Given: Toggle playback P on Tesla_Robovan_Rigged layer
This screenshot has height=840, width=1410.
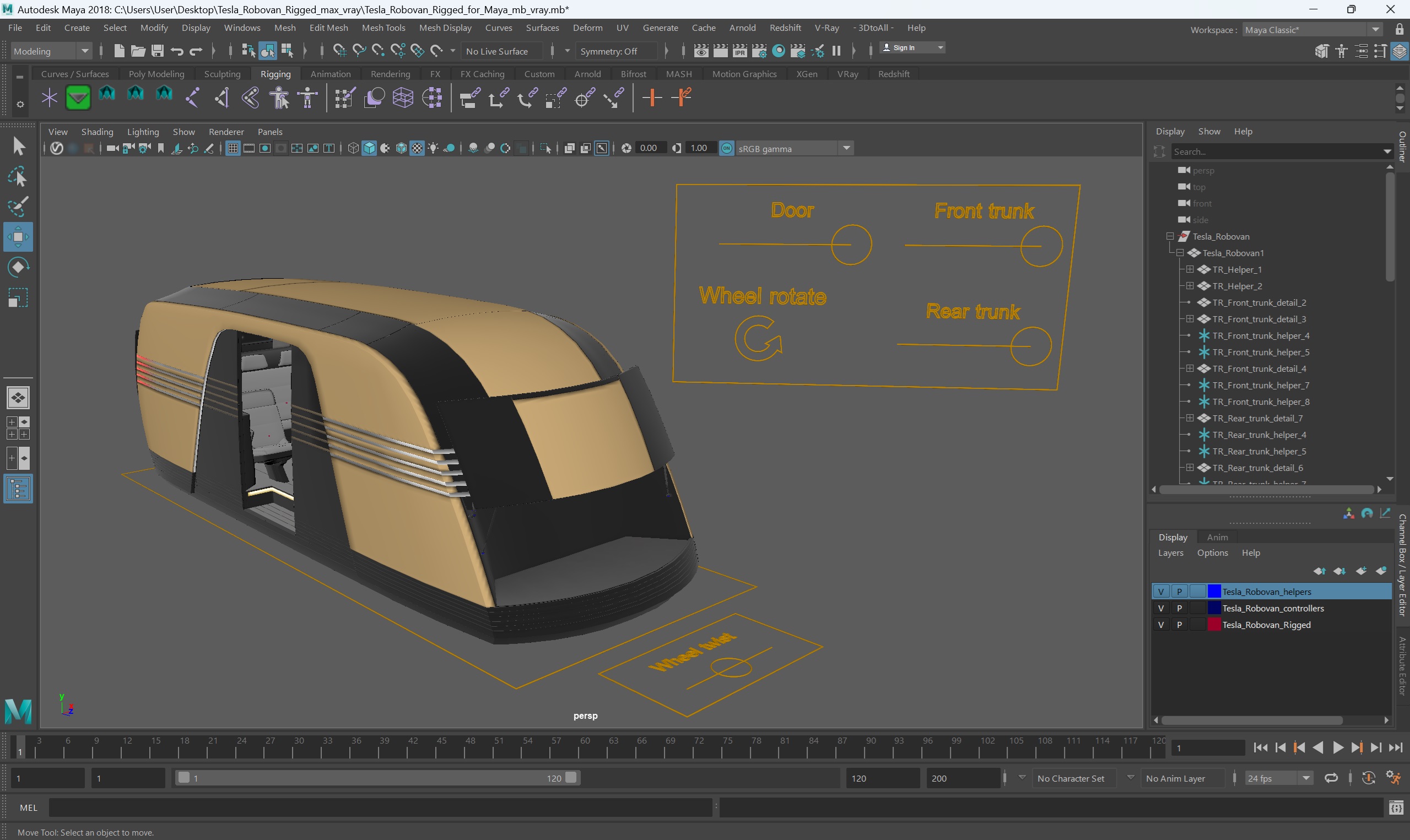Looking at the screenshot, I should [x=1179, y=624].
